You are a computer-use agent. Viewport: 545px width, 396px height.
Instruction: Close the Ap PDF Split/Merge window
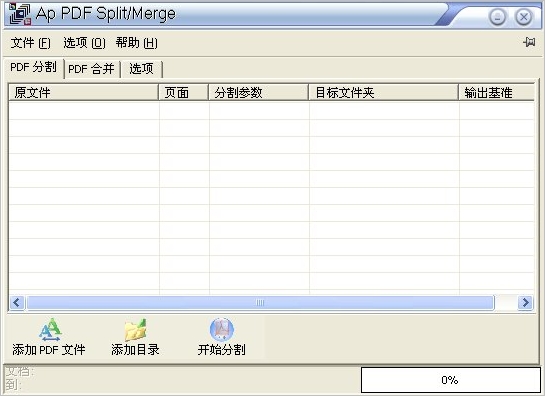tap(523, 17)
